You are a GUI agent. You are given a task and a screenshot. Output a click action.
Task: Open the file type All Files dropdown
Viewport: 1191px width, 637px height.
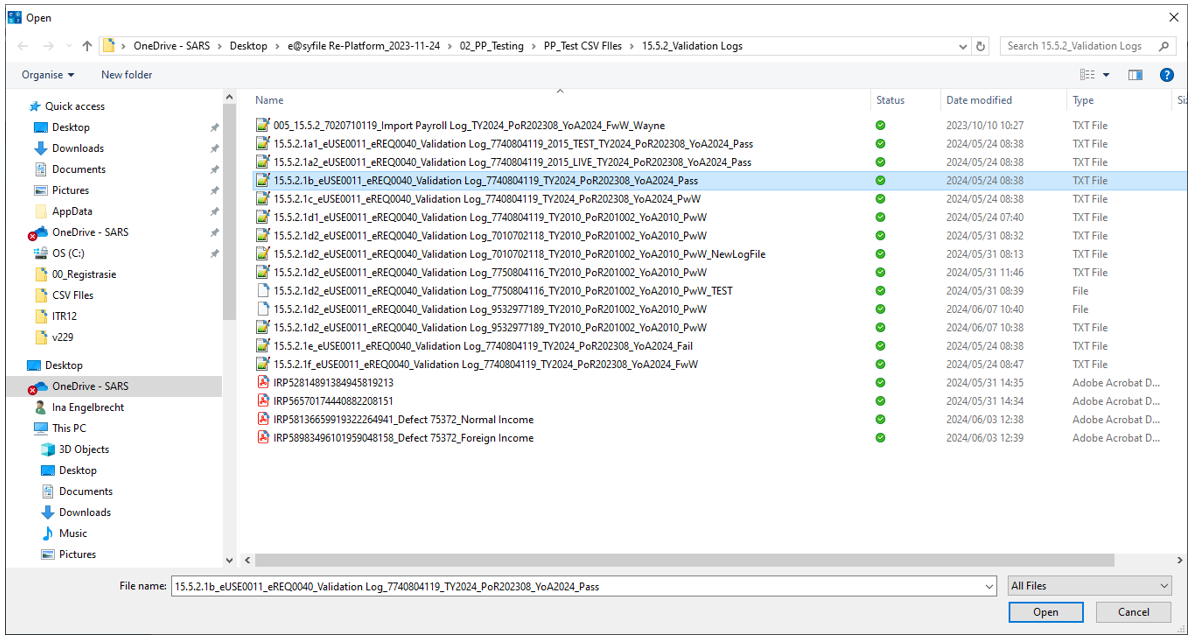pyautogui.click(x=1089, y=586)
